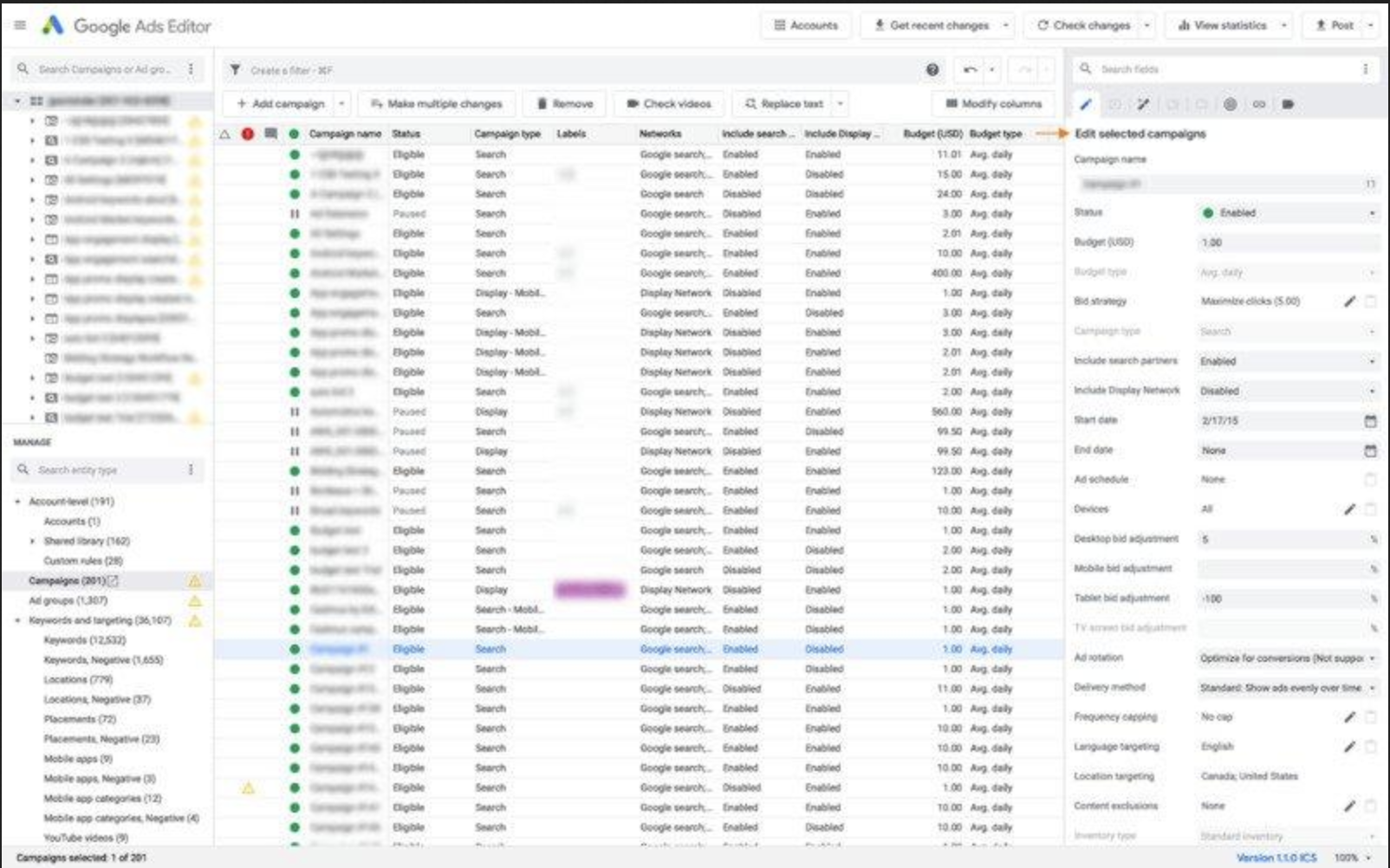
Task: Click the purple label chip in Labels column
Action: click(x=589, y=590)
